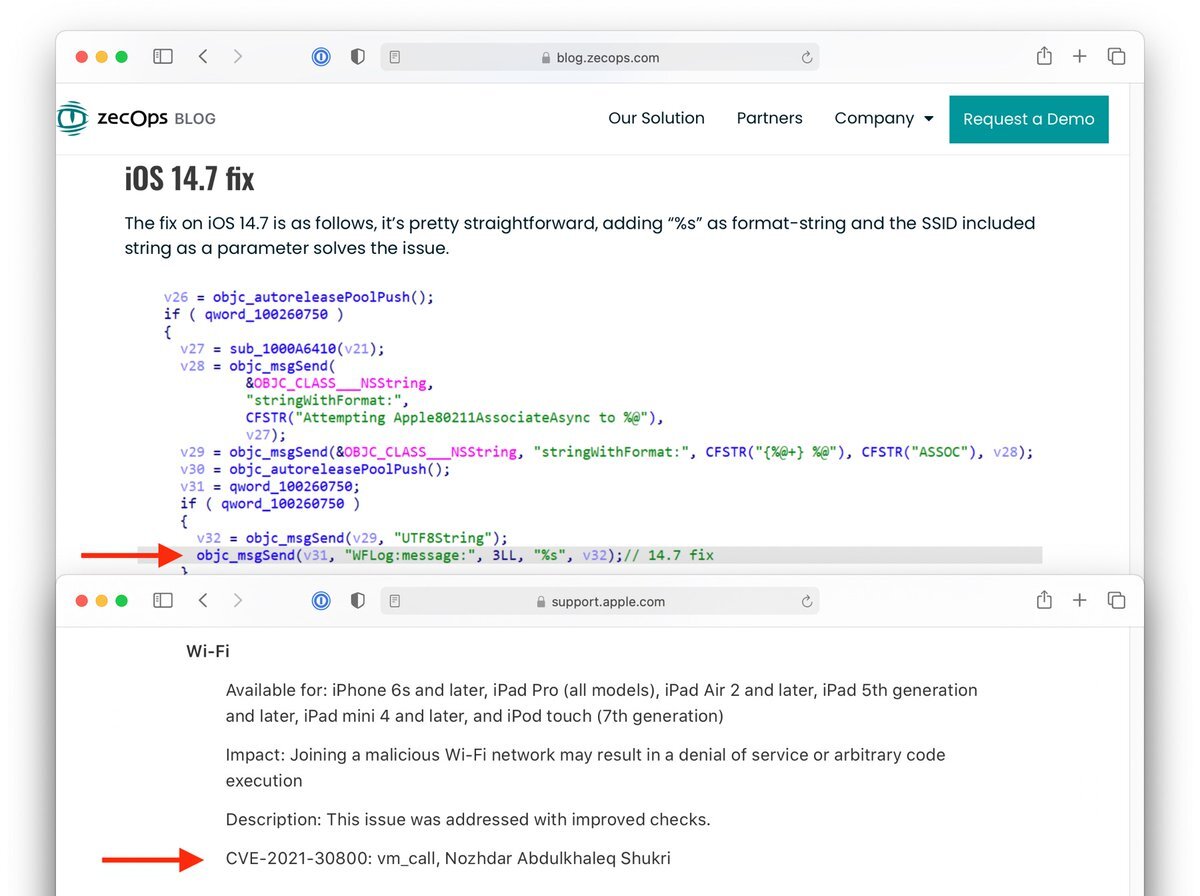Go forward in zecops blog window
Screen dimensions: 1200x896
[x=238, y=57]
